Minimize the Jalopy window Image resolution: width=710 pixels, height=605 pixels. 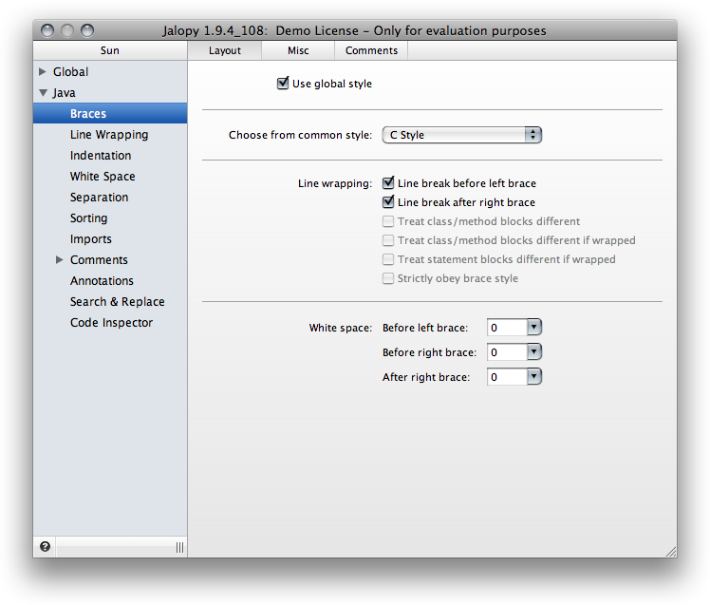coord(67,30)
